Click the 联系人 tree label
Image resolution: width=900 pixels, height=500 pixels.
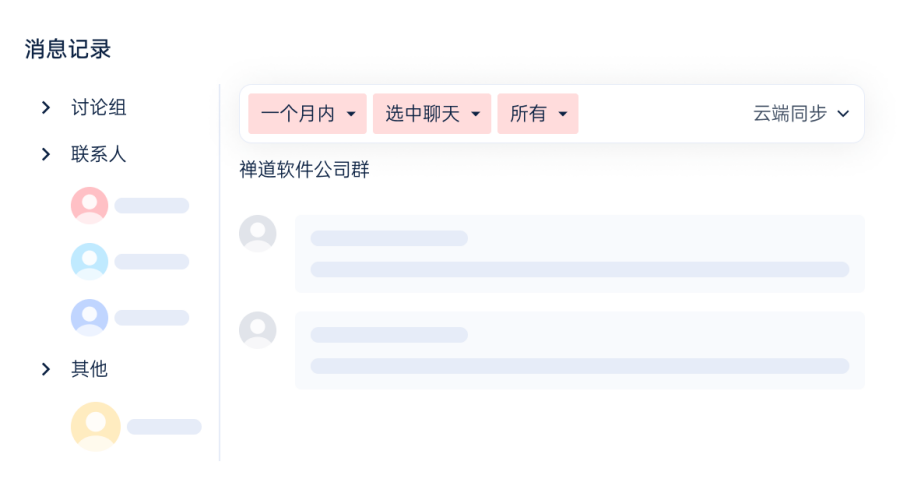(99, 154)
